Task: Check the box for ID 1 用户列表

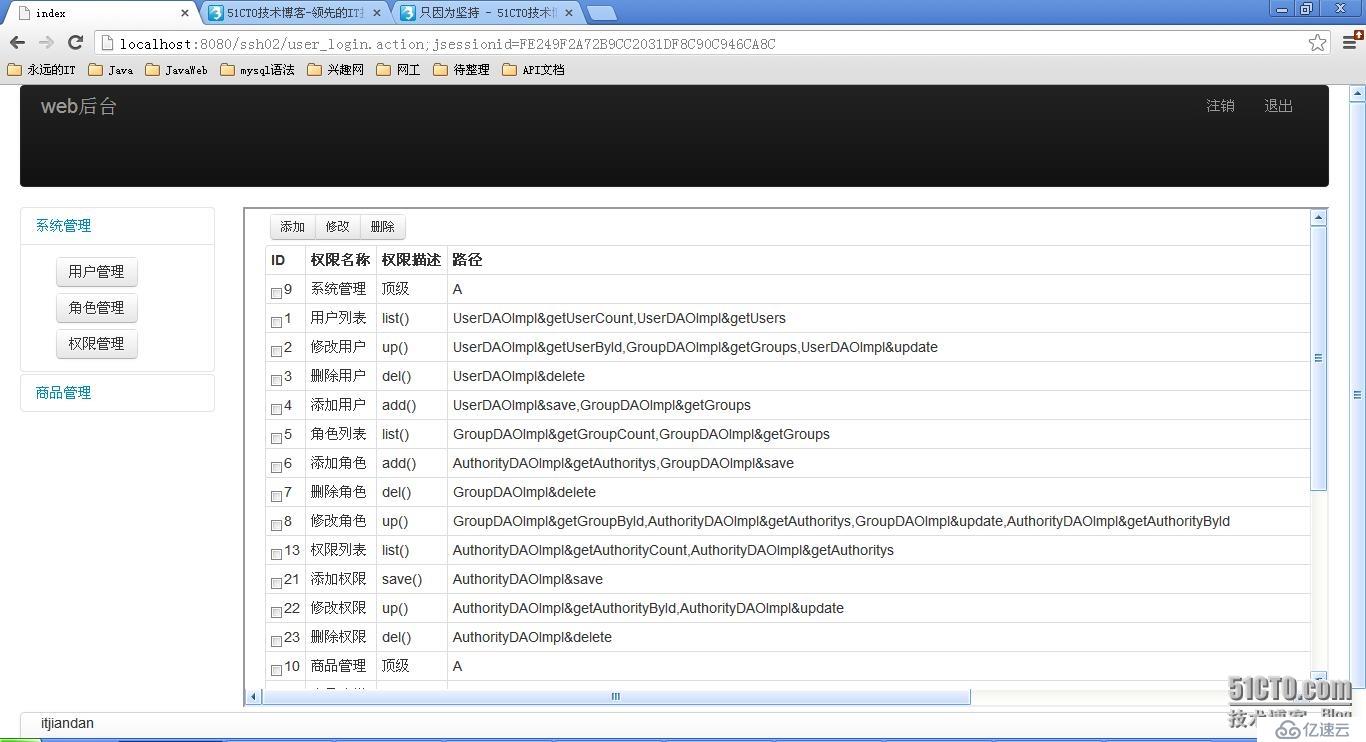Action: pos(276,322)
